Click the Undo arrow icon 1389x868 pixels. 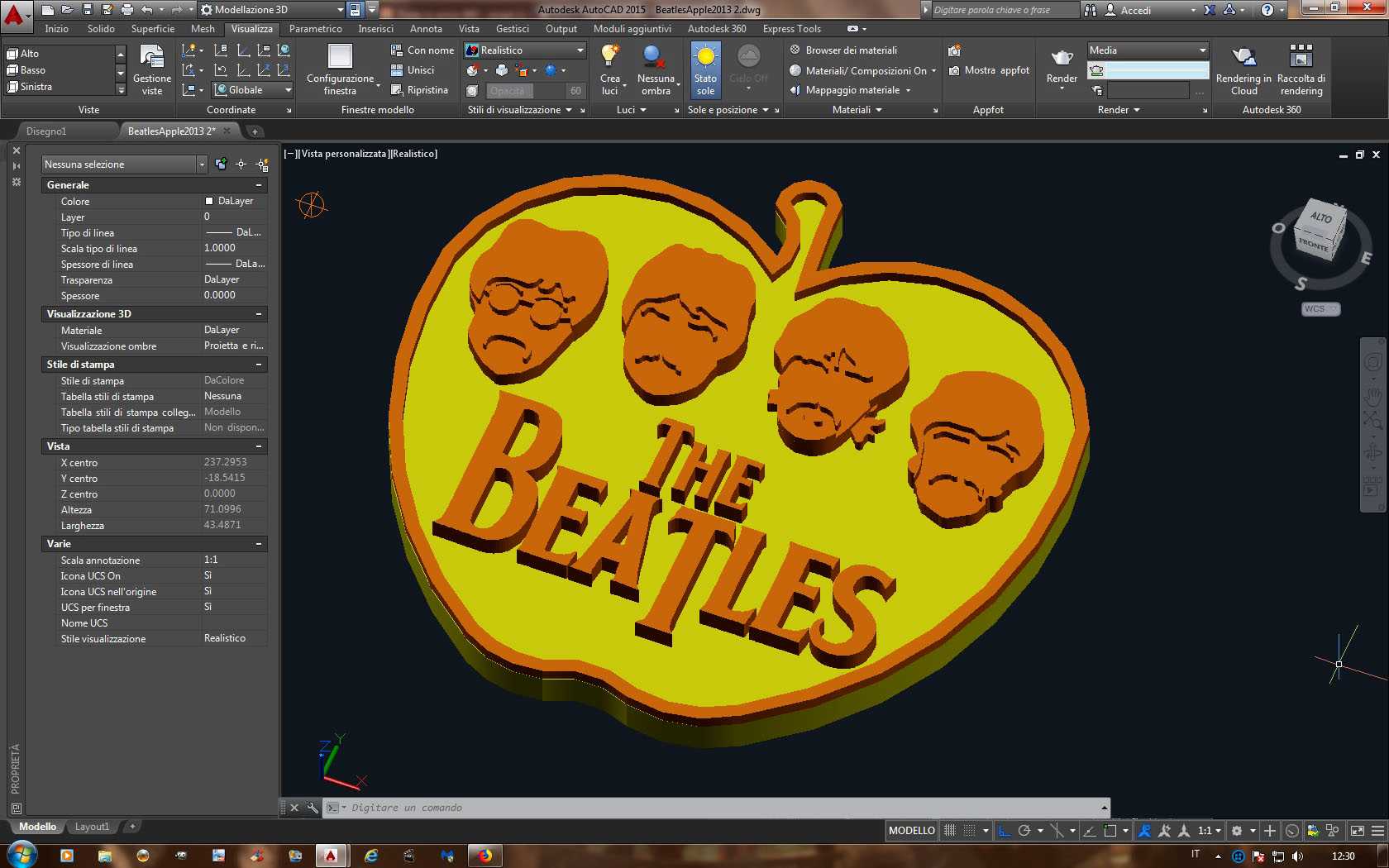tap(147, 10)
